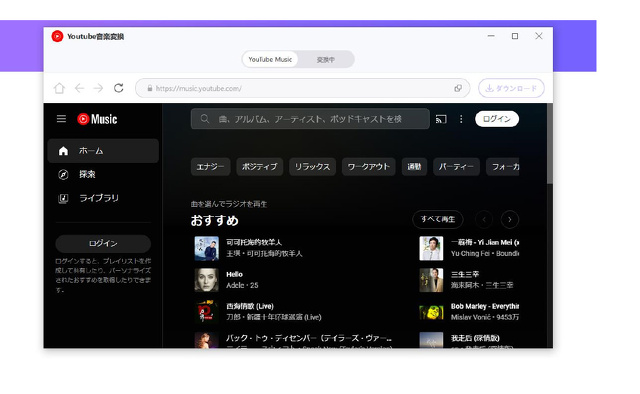Minimize the Youtube音楽変換 window
Screen dimensions: 640x394
point(491,36)
